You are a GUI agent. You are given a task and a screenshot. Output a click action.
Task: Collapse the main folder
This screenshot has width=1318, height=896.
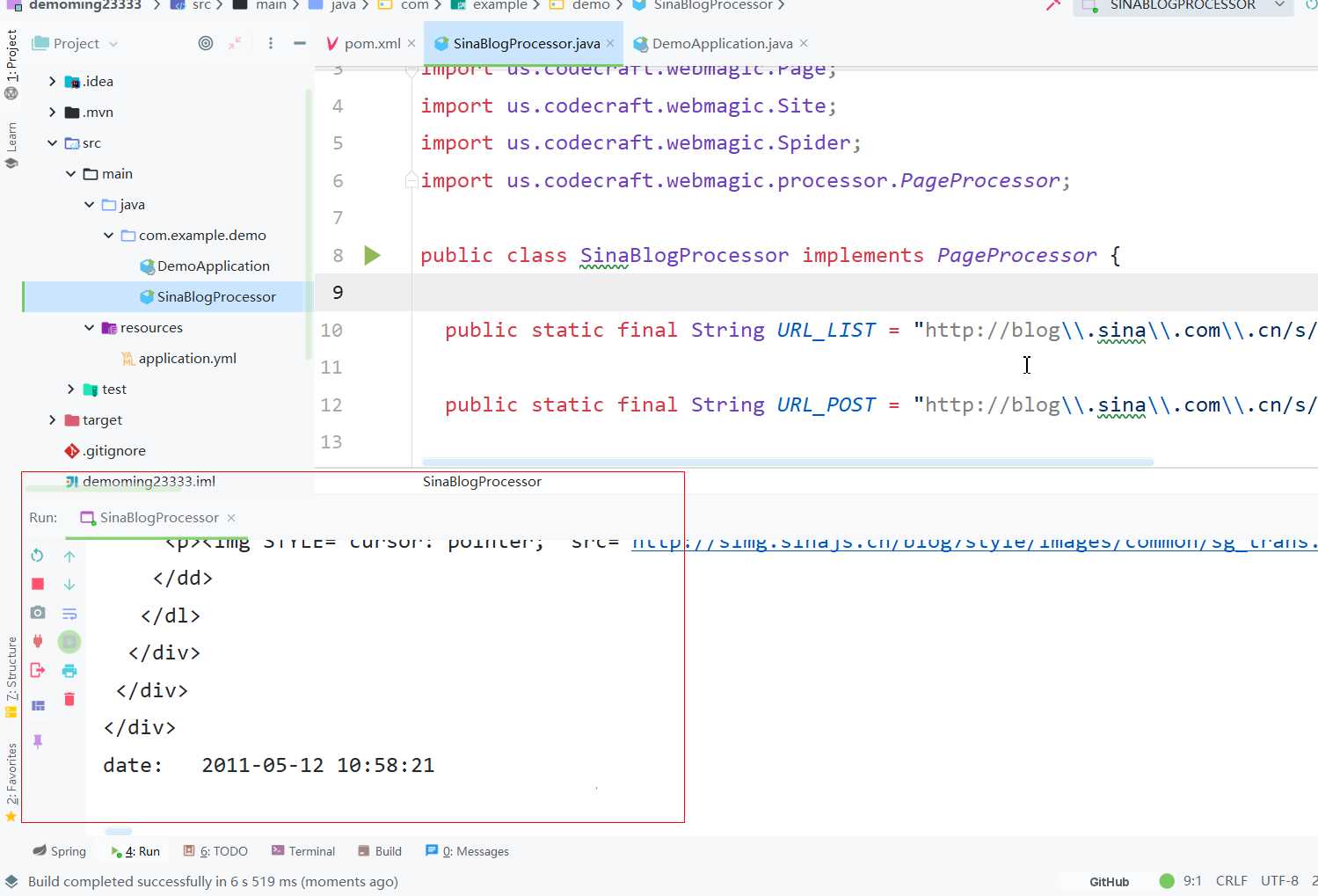(71, 173)
